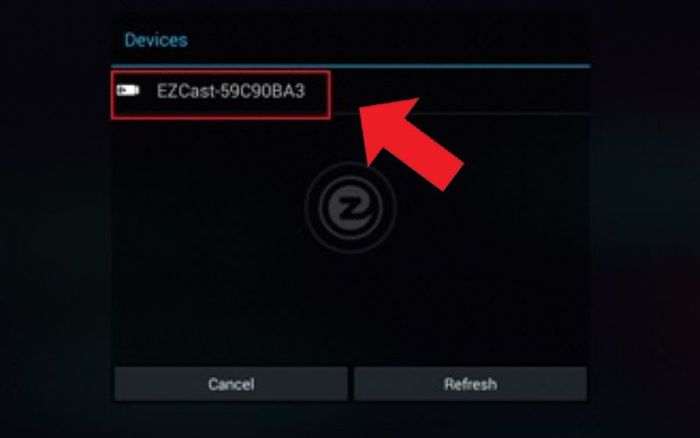Click the device row right of the EZCast name

(x=460, y=91)
